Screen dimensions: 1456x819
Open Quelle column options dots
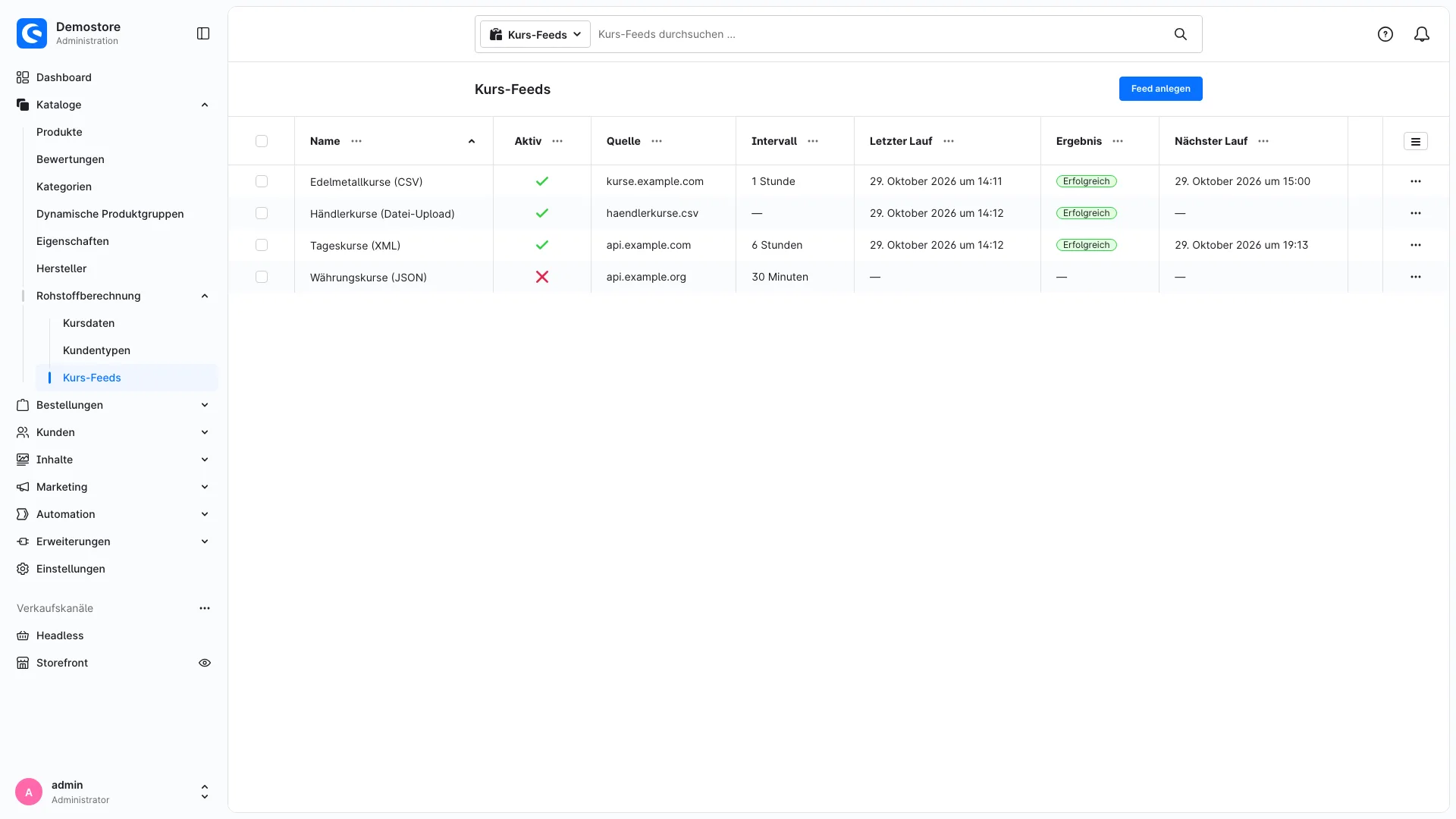coord(657,141)
